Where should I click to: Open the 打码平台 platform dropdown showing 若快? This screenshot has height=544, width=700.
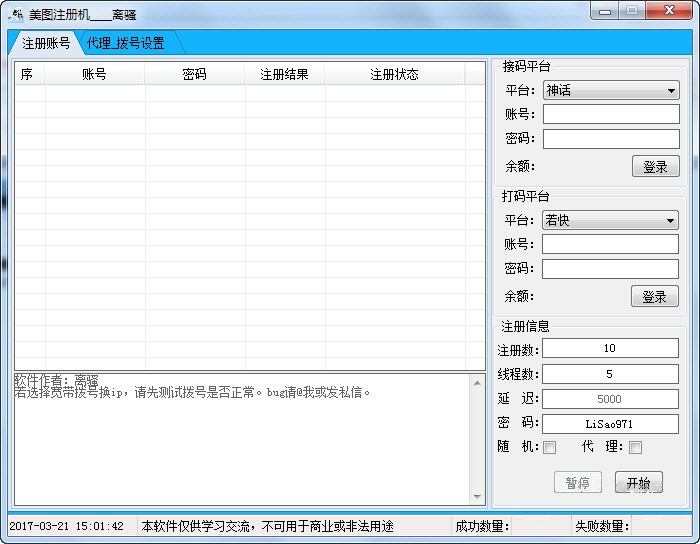click(610, 220)
